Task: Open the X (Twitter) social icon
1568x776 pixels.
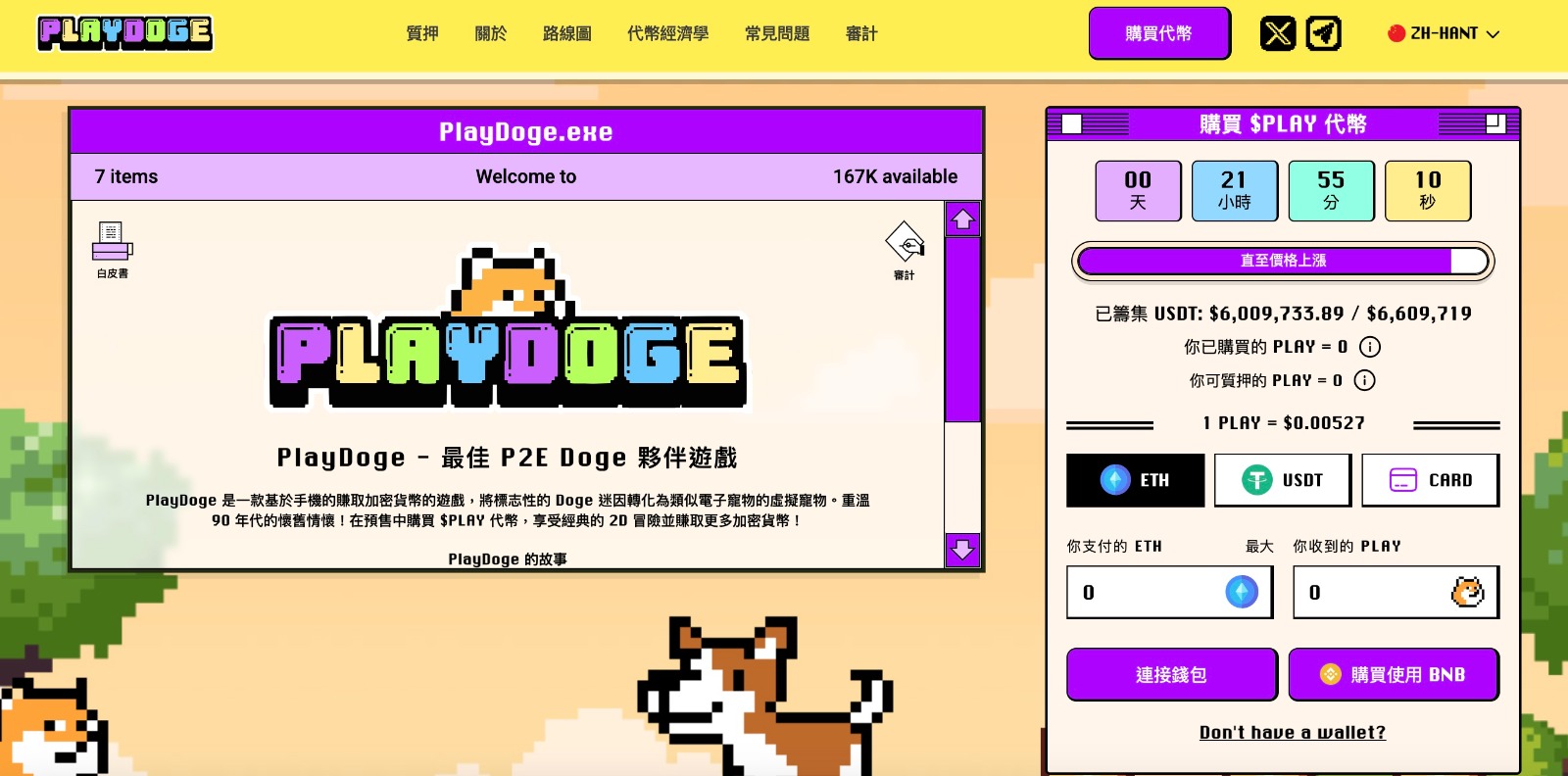Action: pyautogui.click(x=1278, y=34)
